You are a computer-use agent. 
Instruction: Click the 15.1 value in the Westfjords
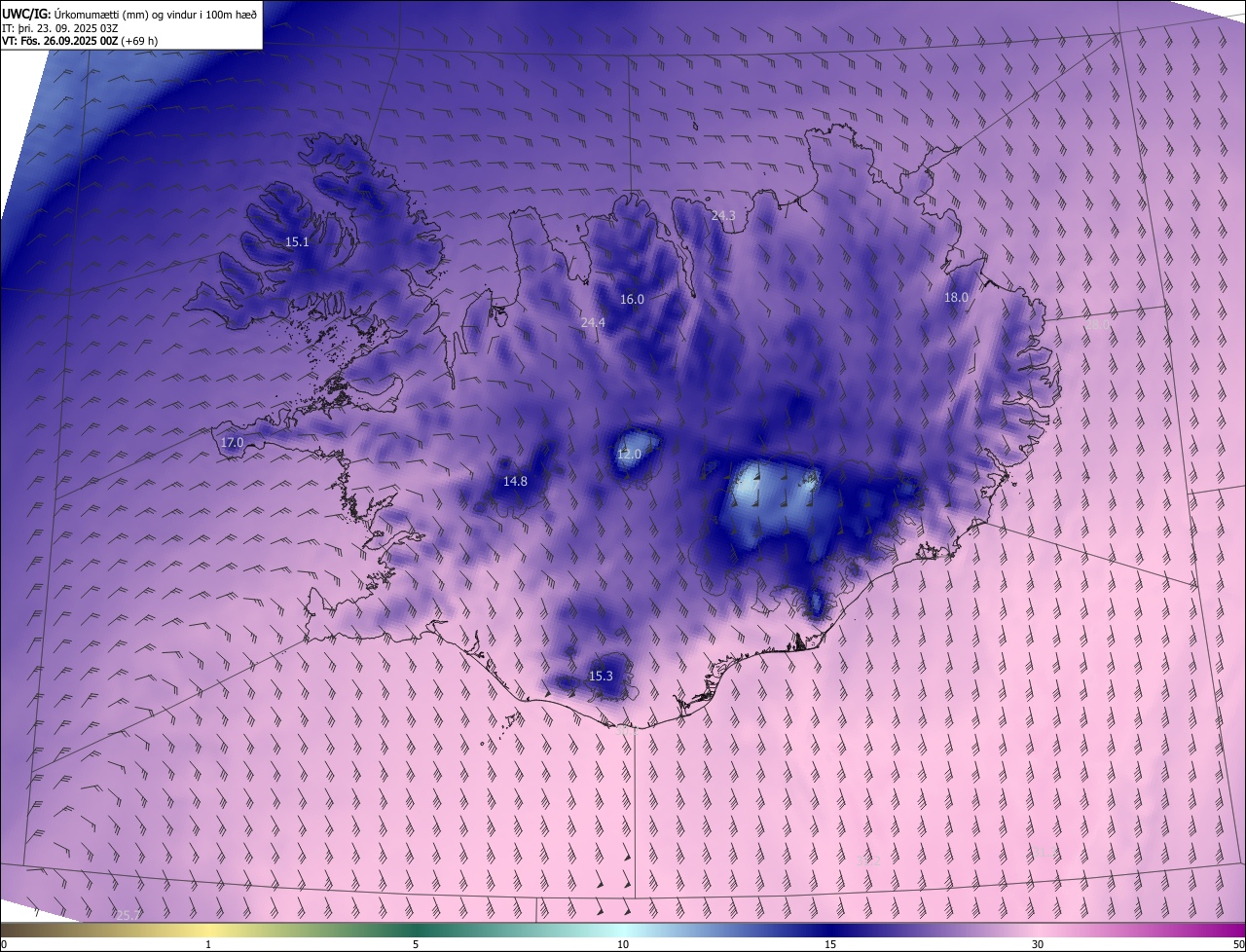[x=297, y=241]
